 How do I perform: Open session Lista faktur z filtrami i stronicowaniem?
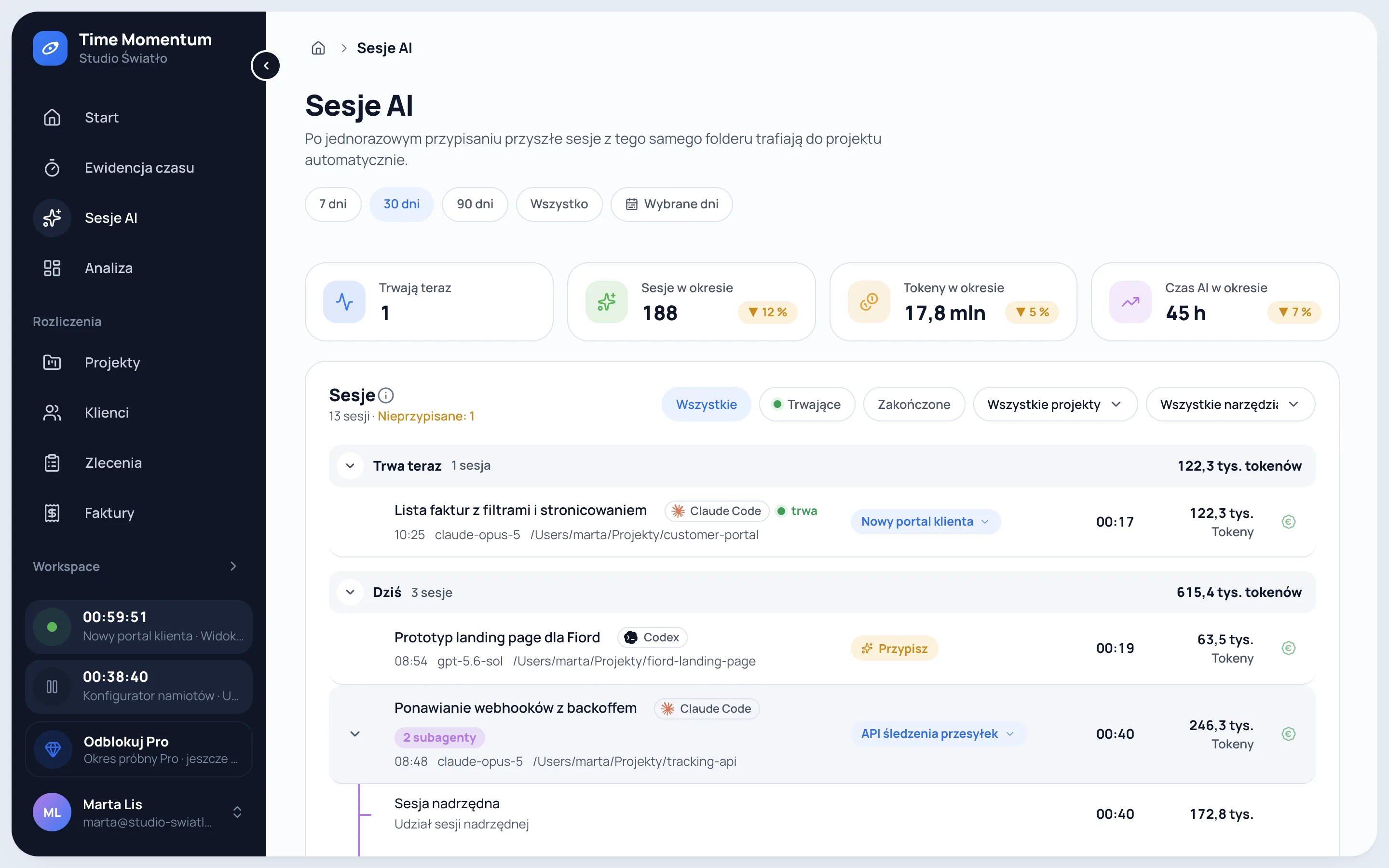(x=520, y=510)
